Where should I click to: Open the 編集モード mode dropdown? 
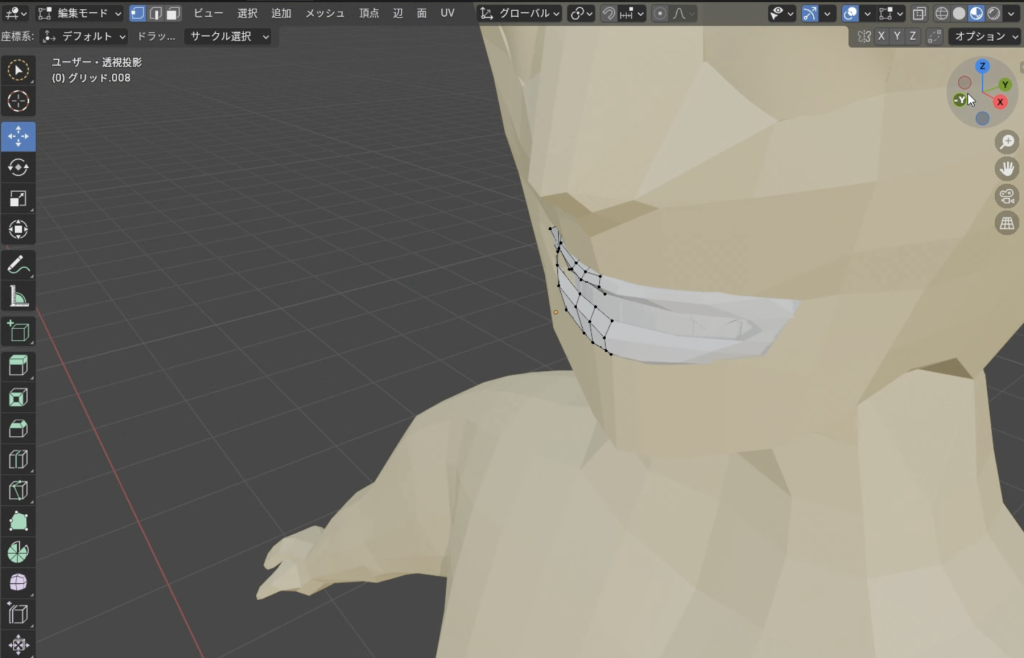(x=79, y=13)
